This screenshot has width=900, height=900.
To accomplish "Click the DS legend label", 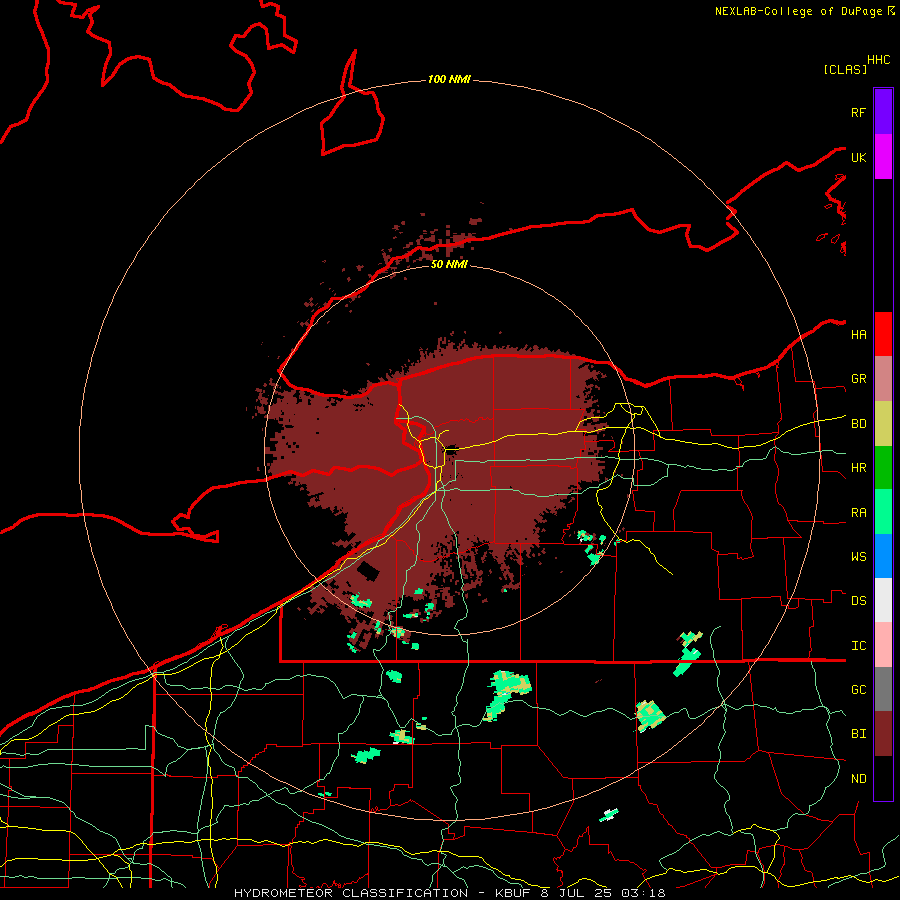I will pos(858,601).
